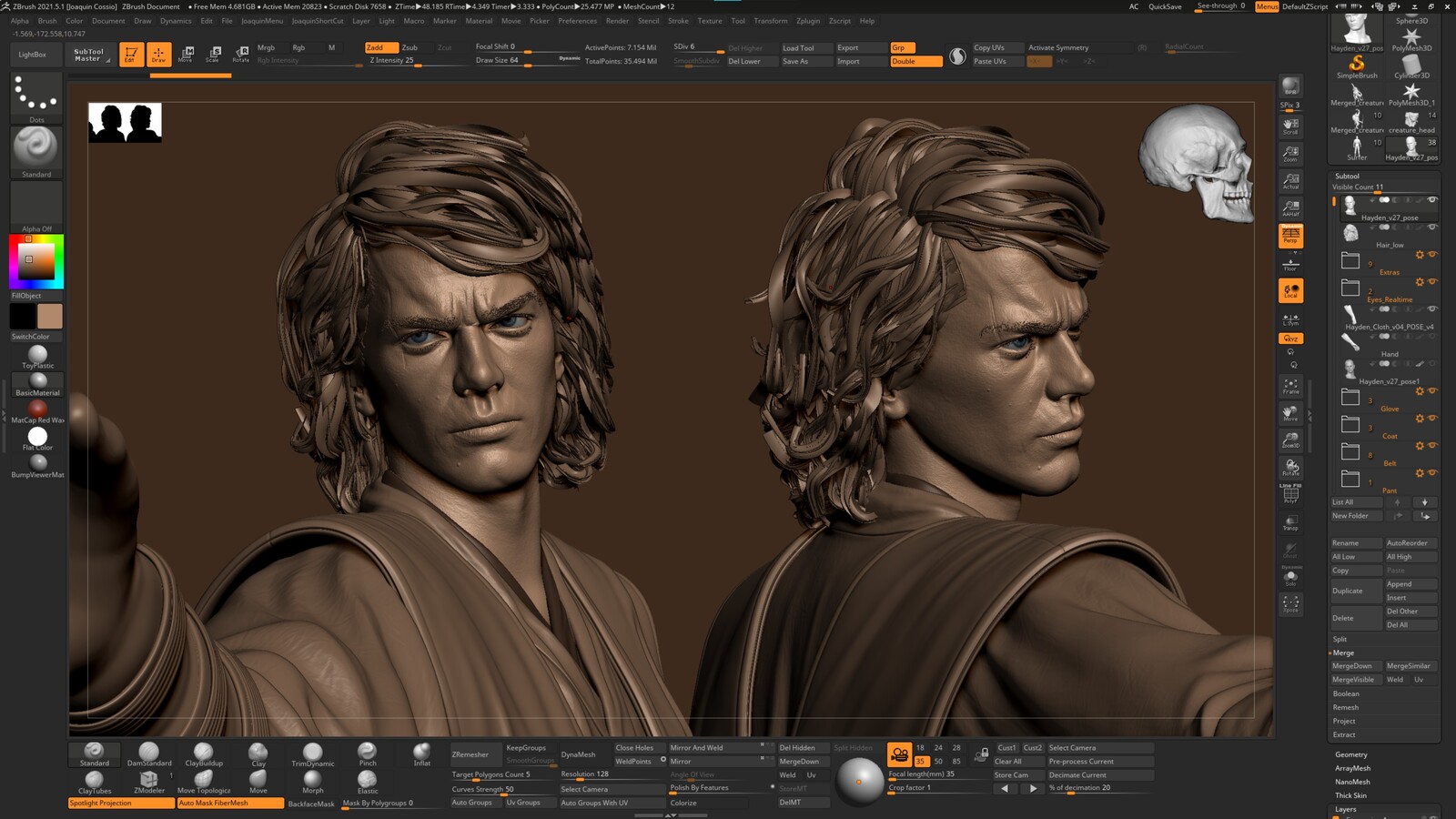Screen dimensions: 1456x819
Task: Click the BPR render icon
Action: 1290,86
